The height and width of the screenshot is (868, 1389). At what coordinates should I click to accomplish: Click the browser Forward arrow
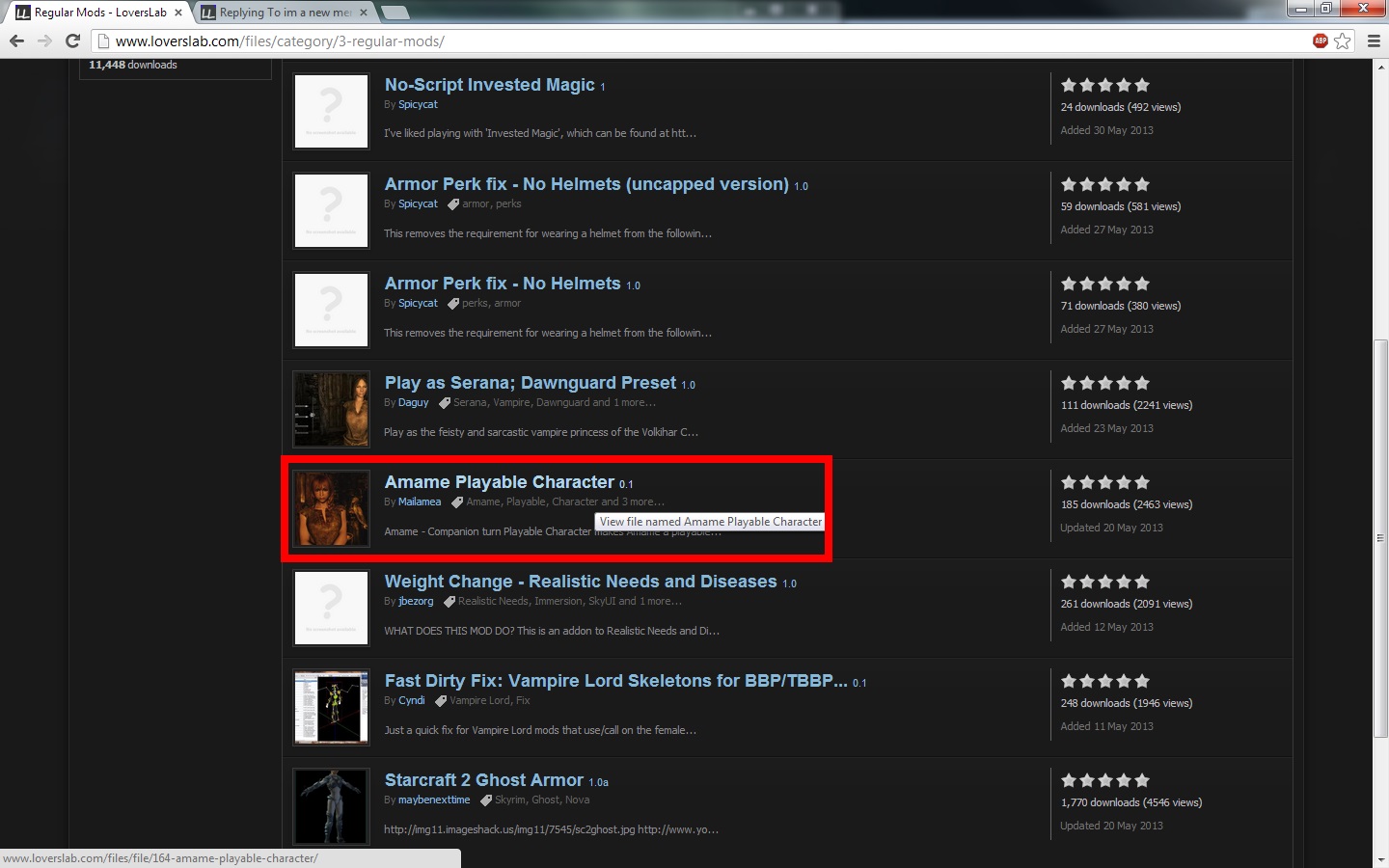44,41
